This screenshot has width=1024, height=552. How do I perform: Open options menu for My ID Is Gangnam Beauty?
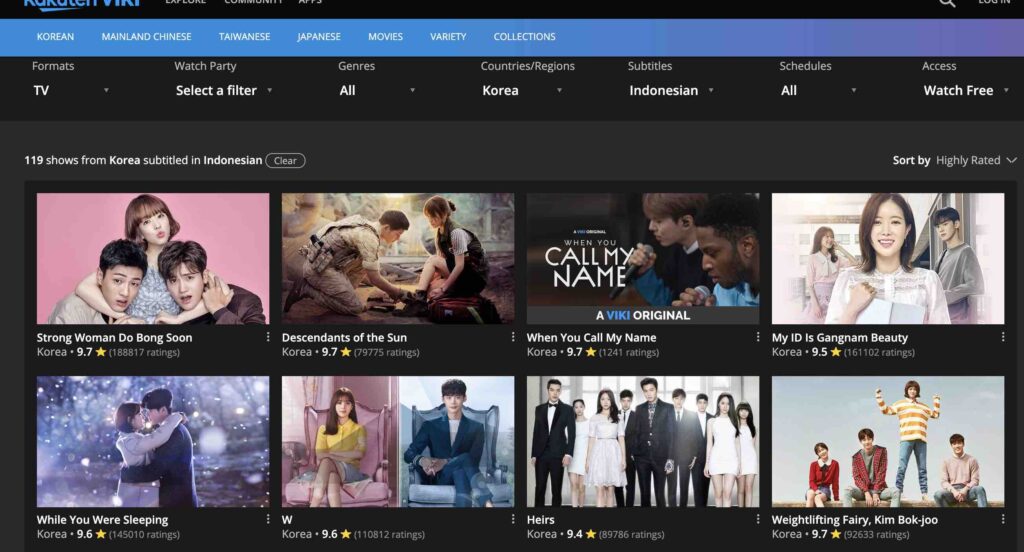click(1002, 337)
